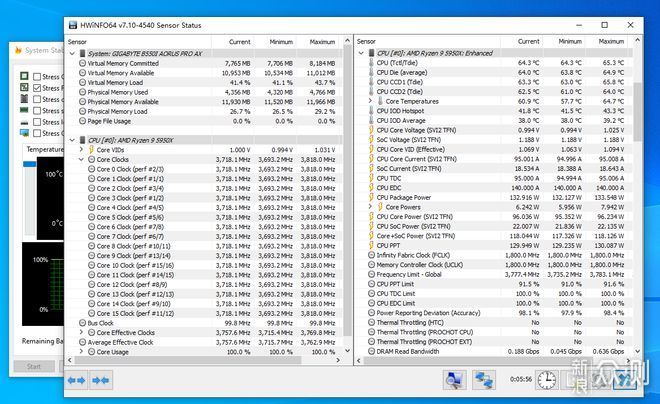The height and width of the screenshot is (404, 660).
Task: Click lightning icon beside CPU TDC row
Action: click(x=371, y=178)
